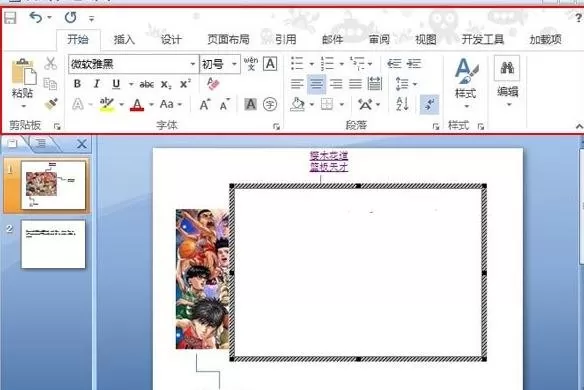
Task: Toggle Underline formatting
Action: click(x=116, y=84)
